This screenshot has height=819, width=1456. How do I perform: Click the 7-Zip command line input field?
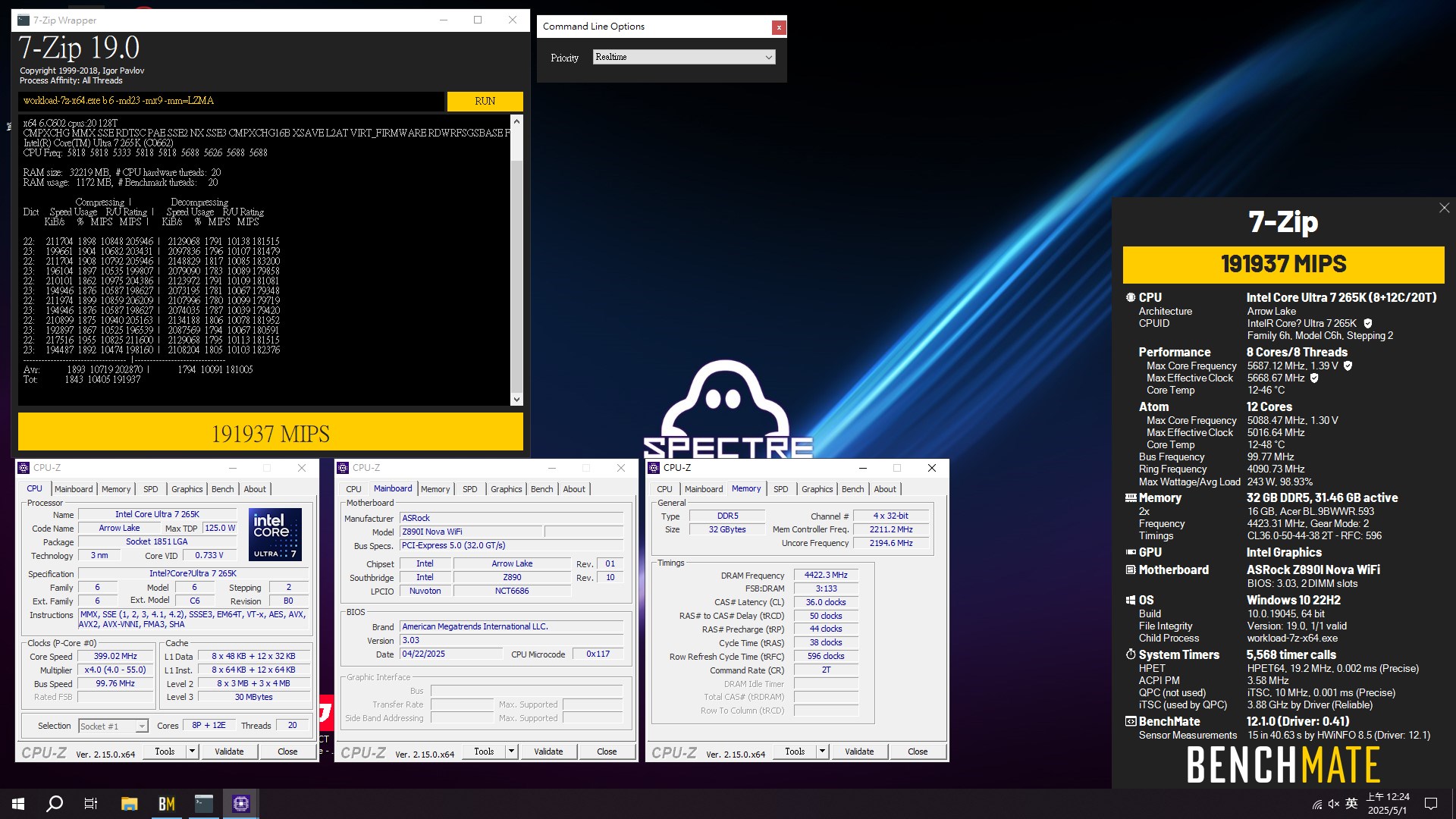pos(231,102)
